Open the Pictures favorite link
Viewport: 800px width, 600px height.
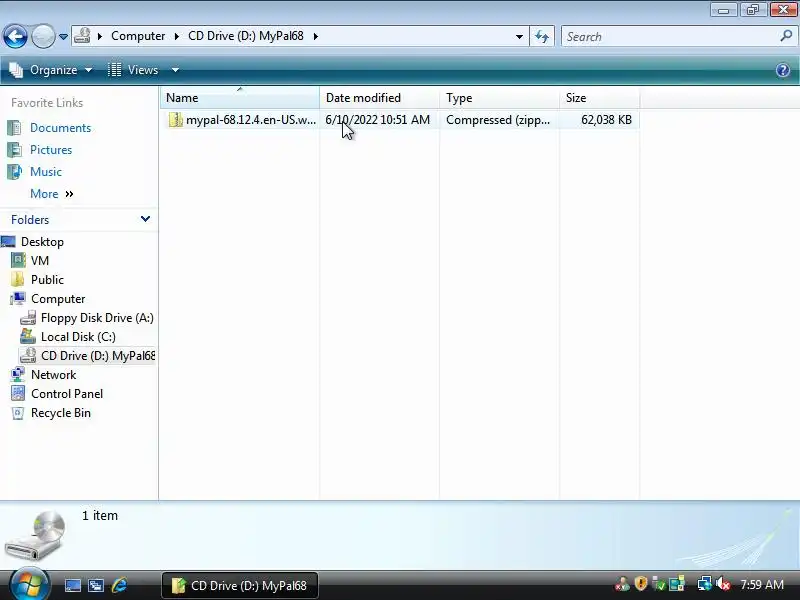[x=51, y=150]
